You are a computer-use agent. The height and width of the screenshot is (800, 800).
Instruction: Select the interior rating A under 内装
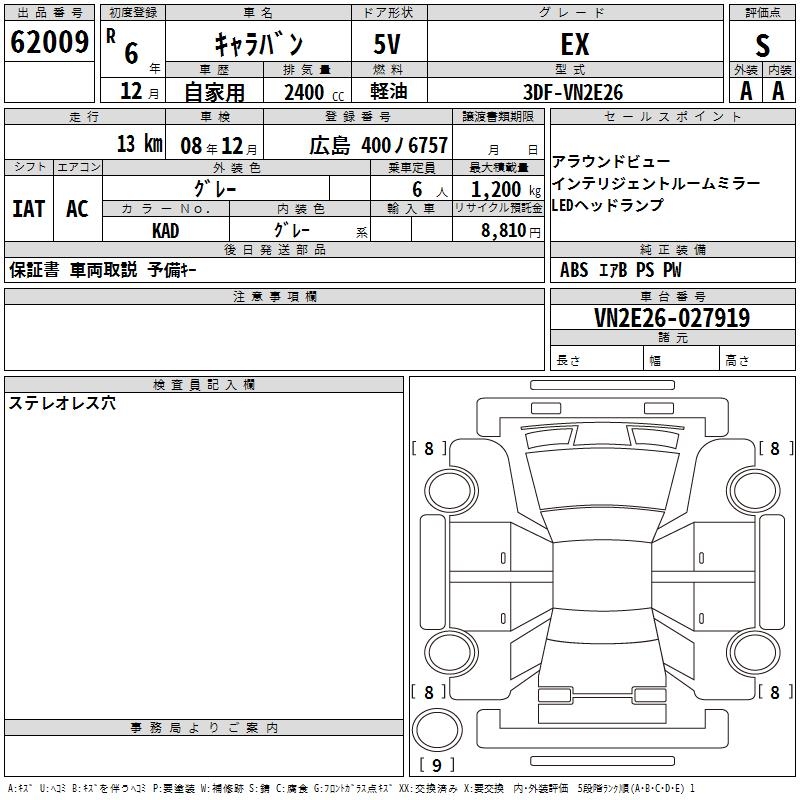click(778, 91)
